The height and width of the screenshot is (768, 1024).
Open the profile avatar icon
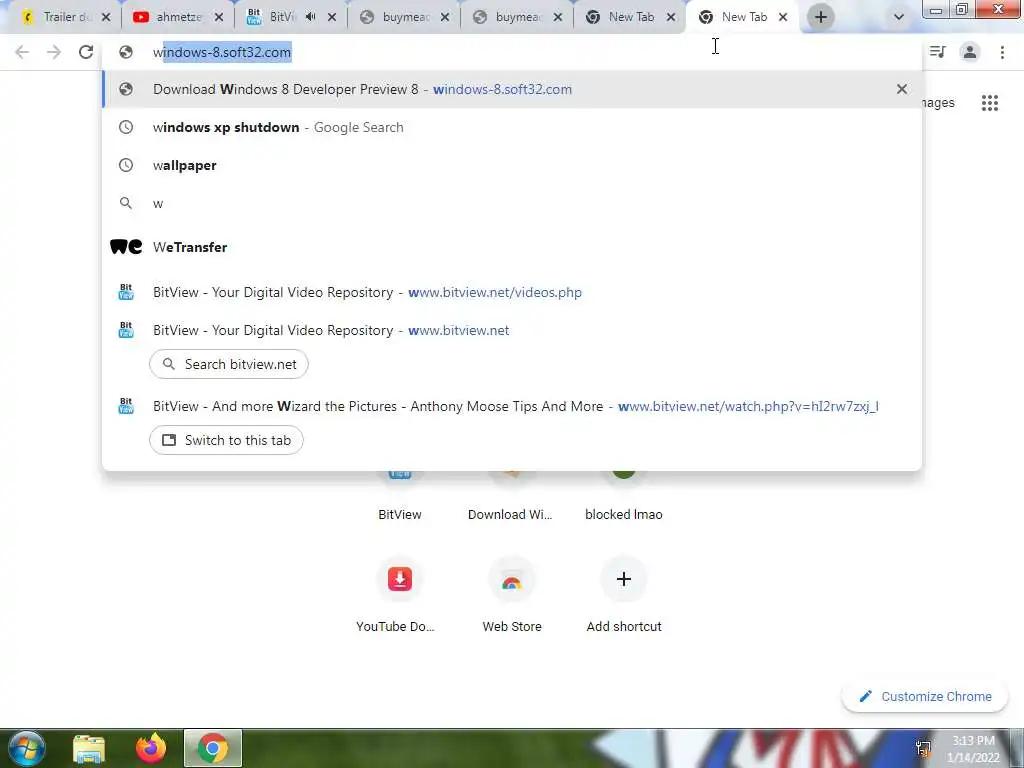coord(970,52)
